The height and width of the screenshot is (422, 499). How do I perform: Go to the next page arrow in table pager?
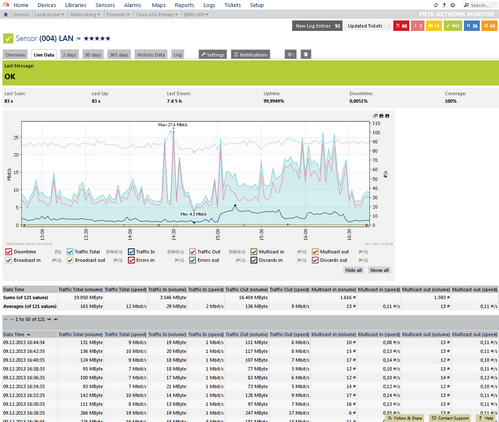(x=49, y=319)
